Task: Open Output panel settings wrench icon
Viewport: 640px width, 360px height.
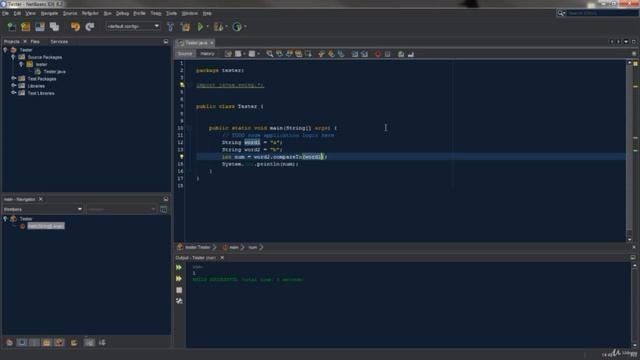Action: (x=179, y=301)
